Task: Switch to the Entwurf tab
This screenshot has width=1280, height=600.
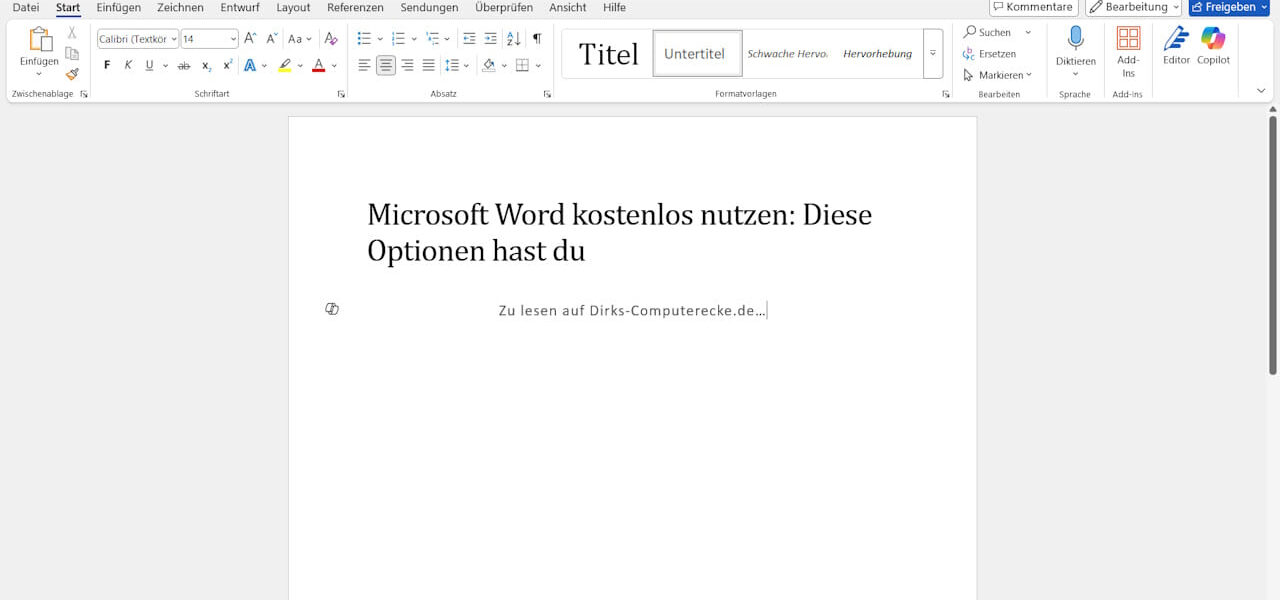Action: click(240, 7)
